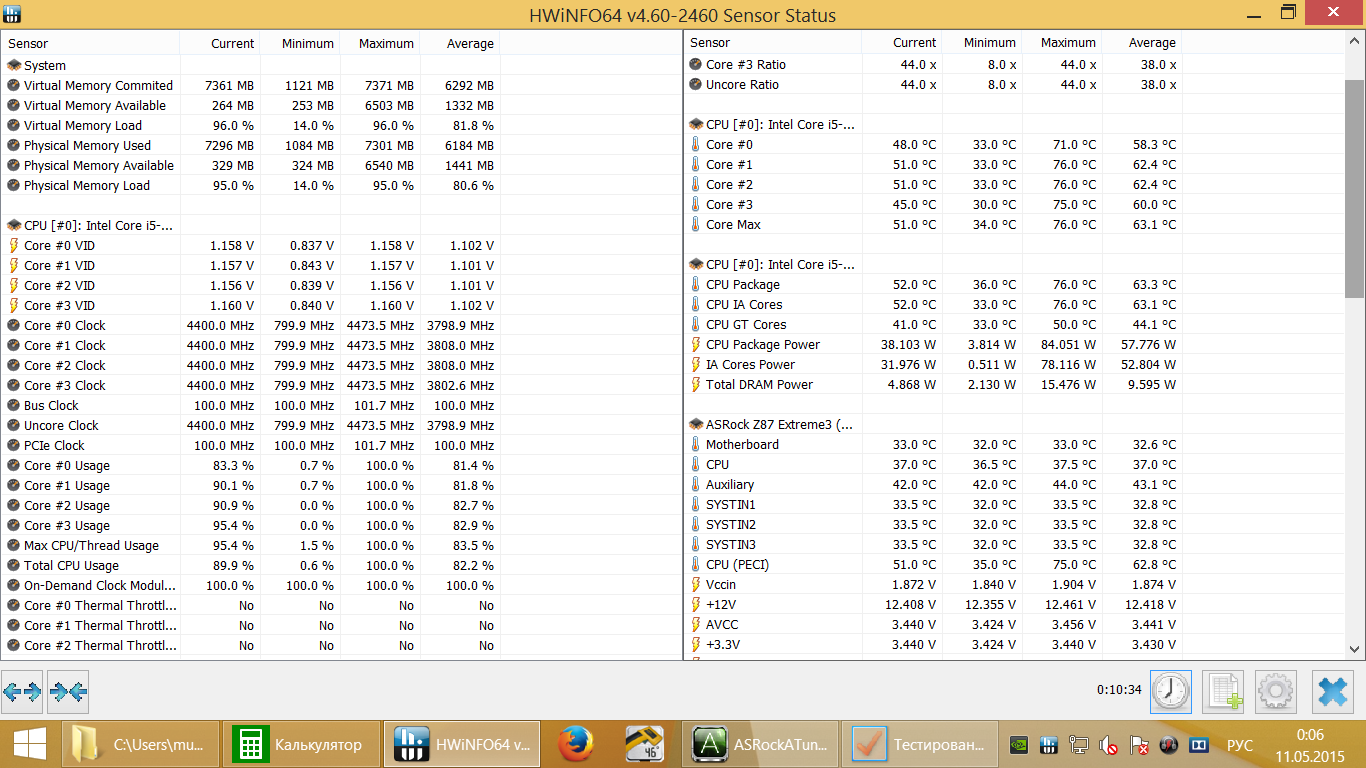
Task: Click the HWiNFO system tray icon
Action: click(1049, 745)
